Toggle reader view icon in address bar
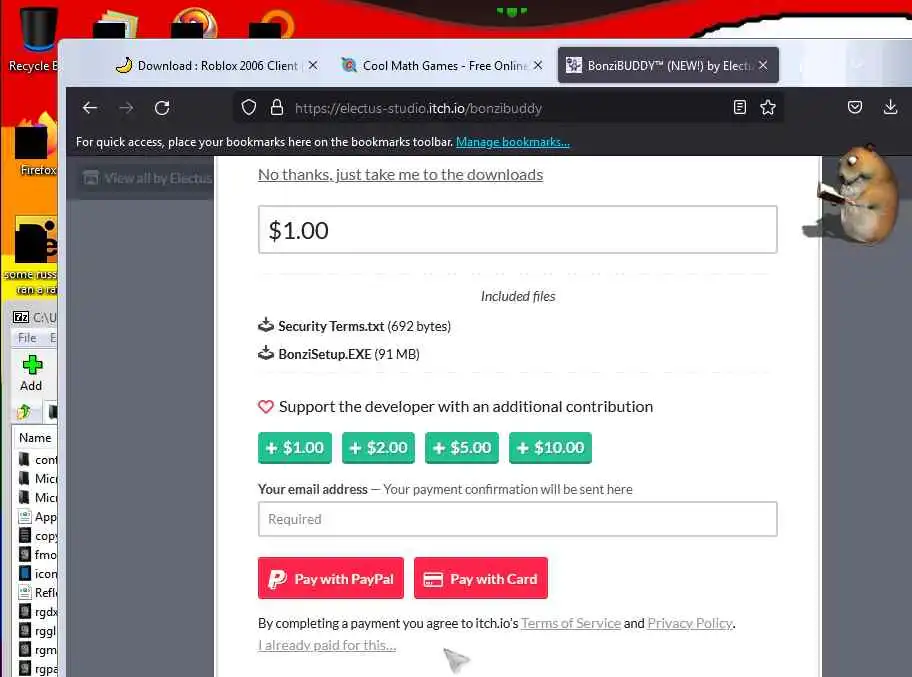The width and height of the screenshot is (912, 677). click(x=739, y=107)
